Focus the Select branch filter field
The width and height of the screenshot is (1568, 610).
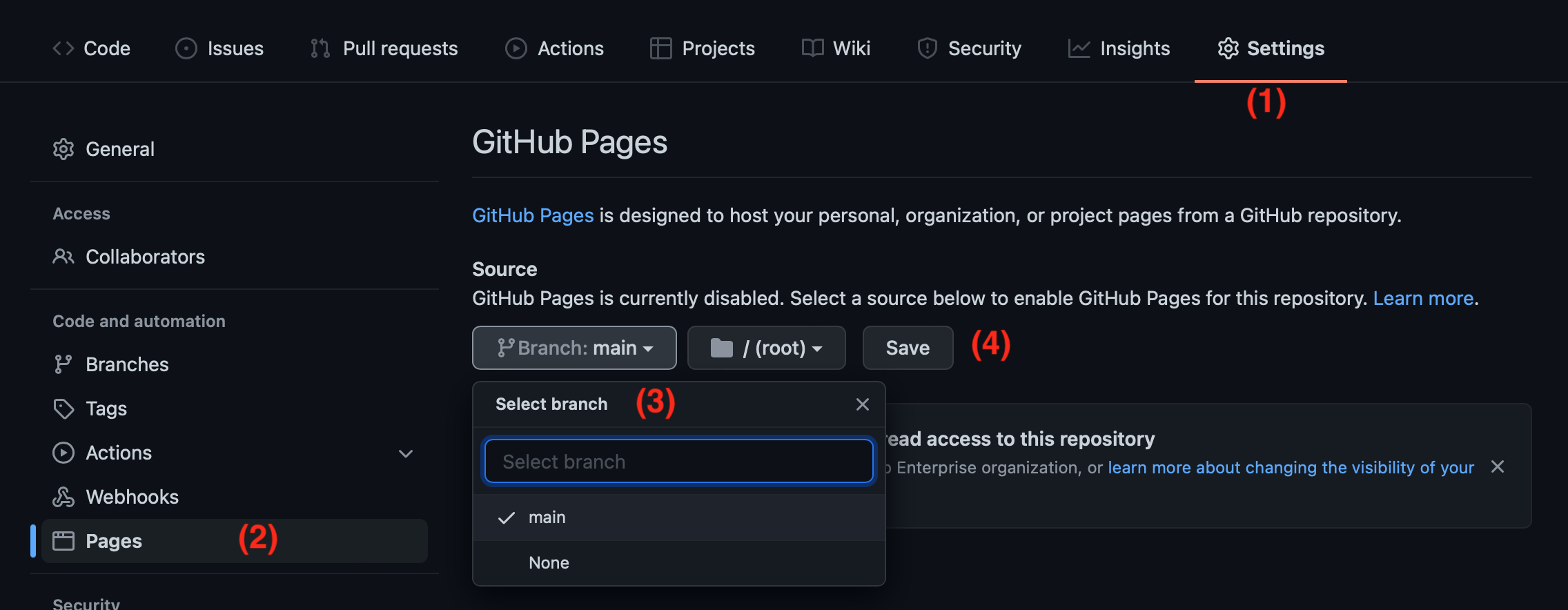678,461
